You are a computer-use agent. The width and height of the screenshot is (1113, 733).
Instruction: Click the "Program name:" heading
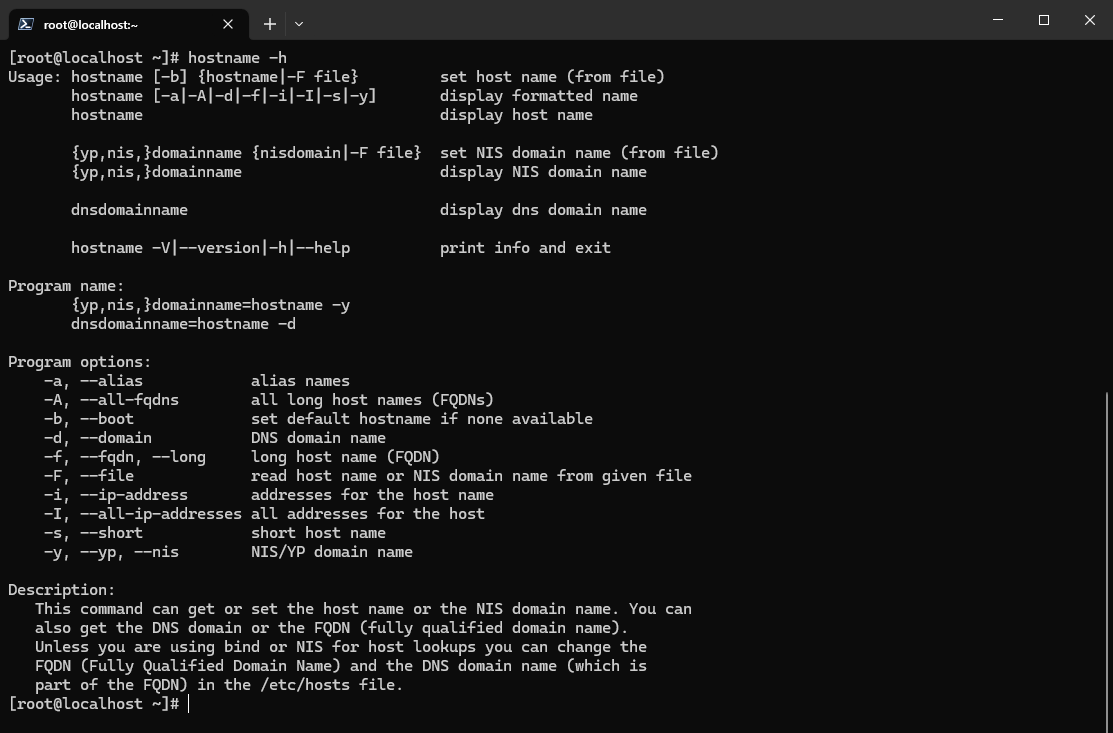(x=66, y=286)
